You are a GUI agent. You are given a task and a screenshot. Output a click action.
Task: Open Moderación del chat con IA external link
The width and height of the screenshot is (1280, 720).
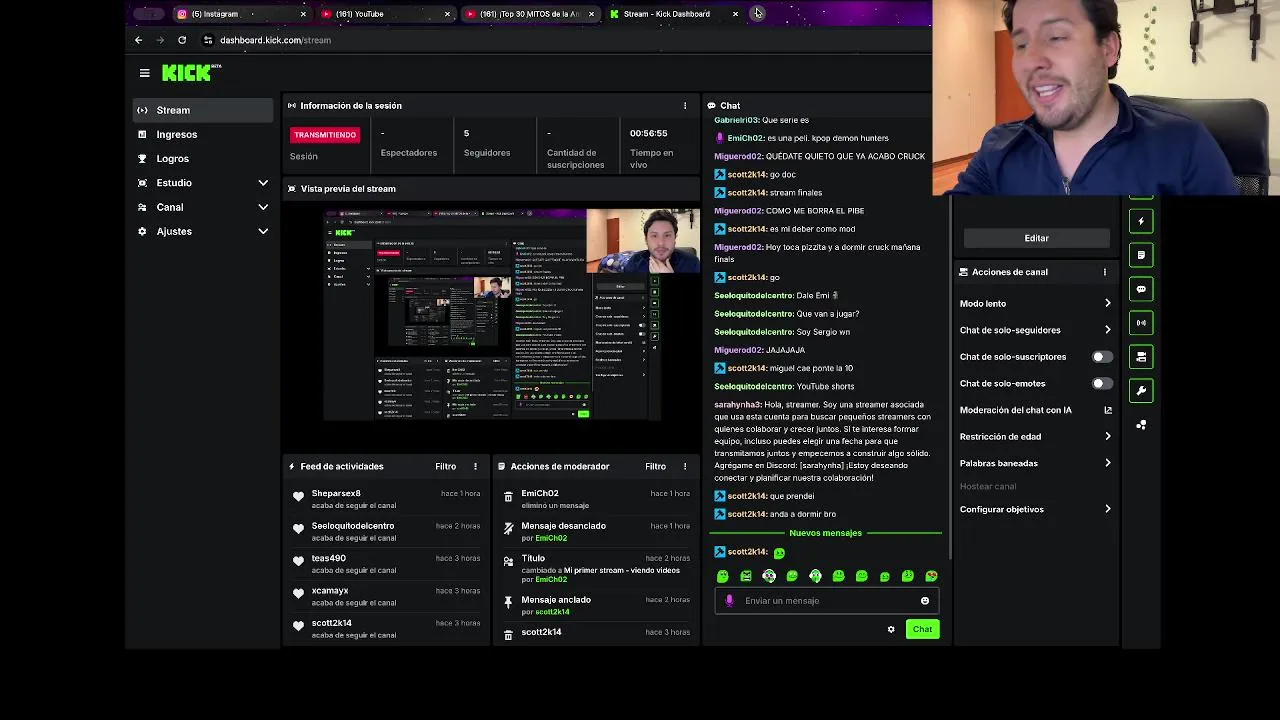coord(1108,410)
